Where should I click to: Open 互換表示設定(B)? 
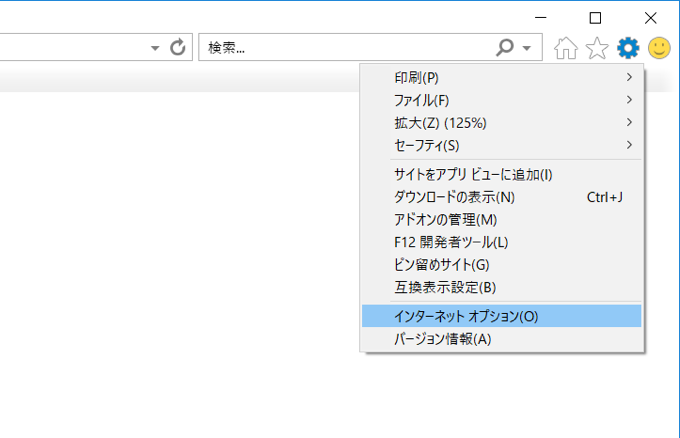pyautogui.click(x=445, y=288)
